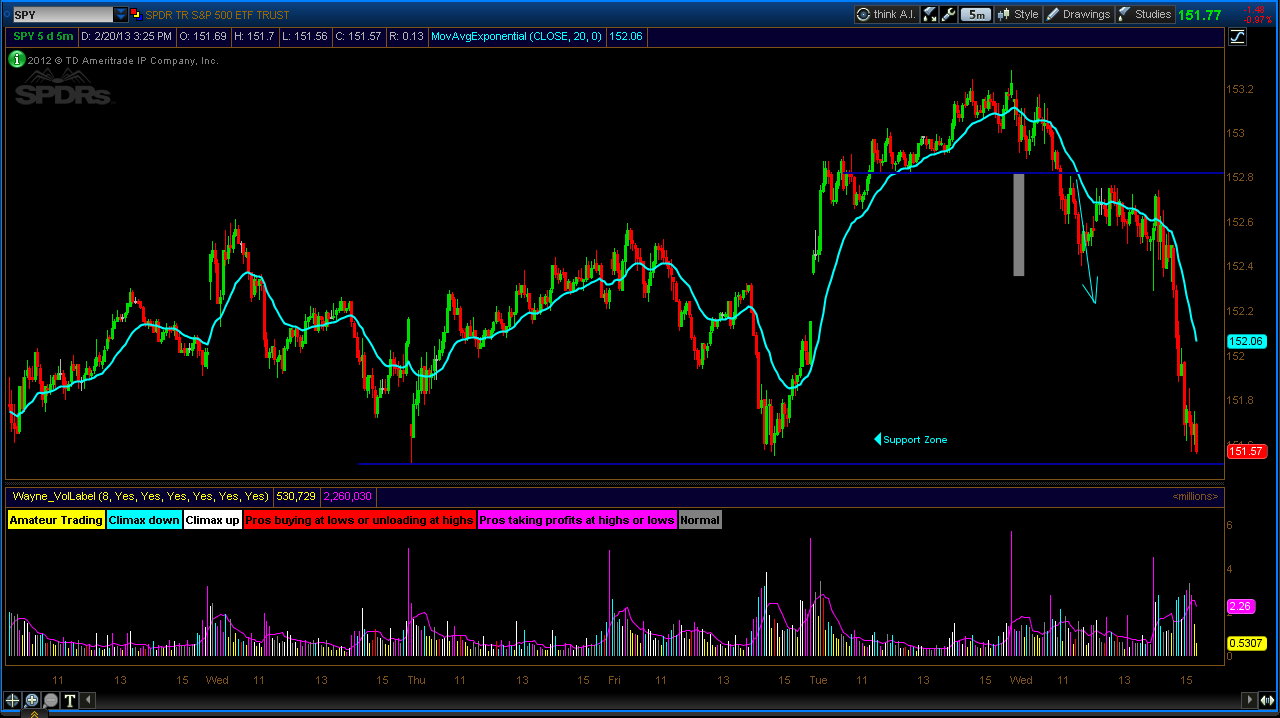The image size is (1280, 718).
Task: Open the Drawings menu
Action: tap(1078, 14)
